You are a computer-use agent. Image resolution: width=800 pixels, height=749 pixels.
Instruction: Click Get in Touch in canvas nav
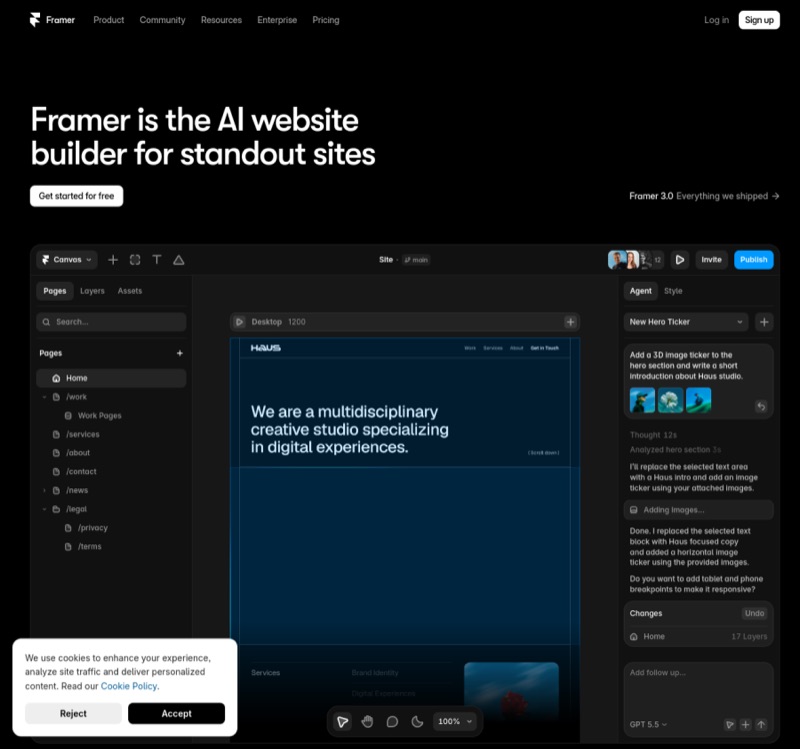pyautogui.click(x=544, y=348)
